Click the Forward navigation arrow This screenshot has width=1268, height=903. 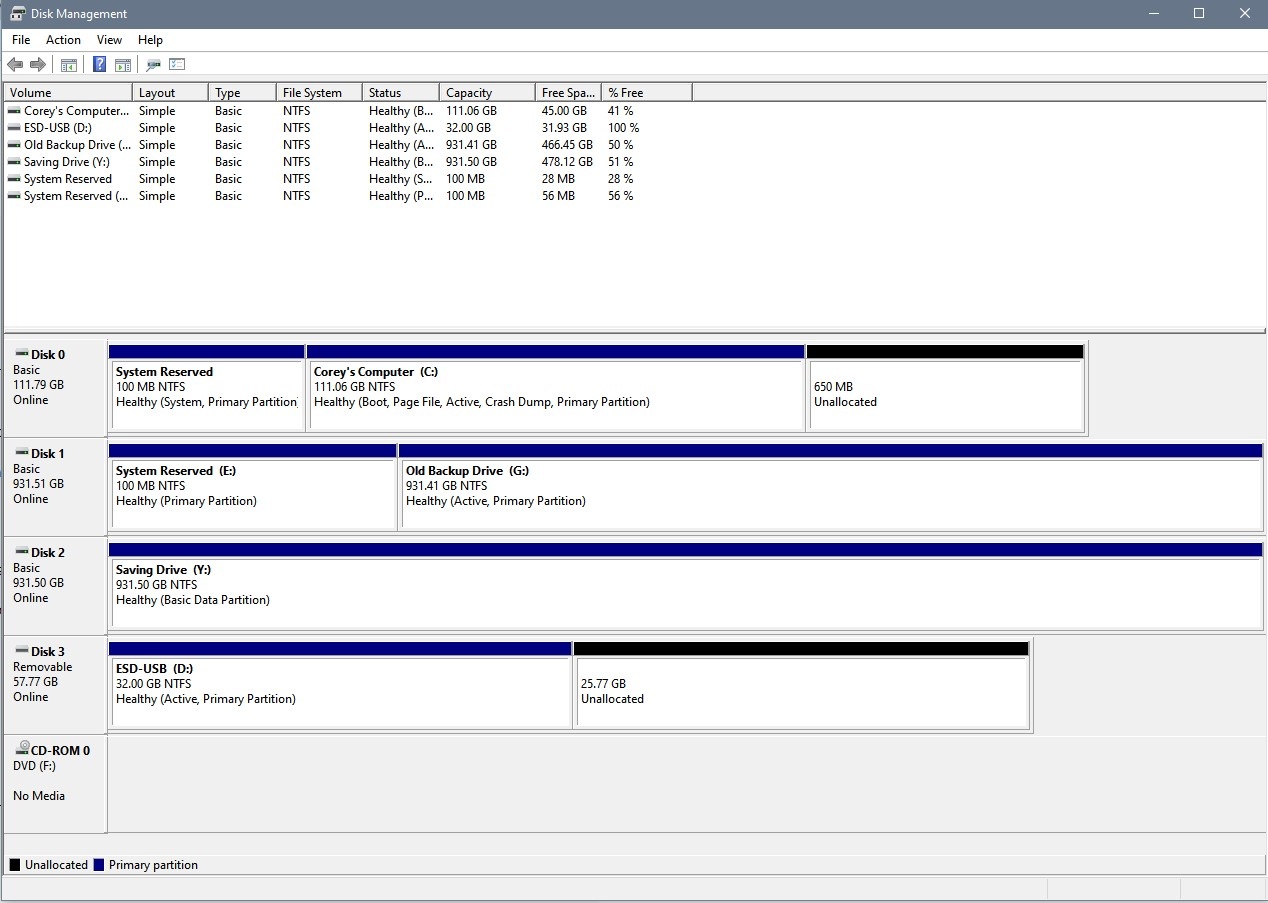tap(37, 64)
